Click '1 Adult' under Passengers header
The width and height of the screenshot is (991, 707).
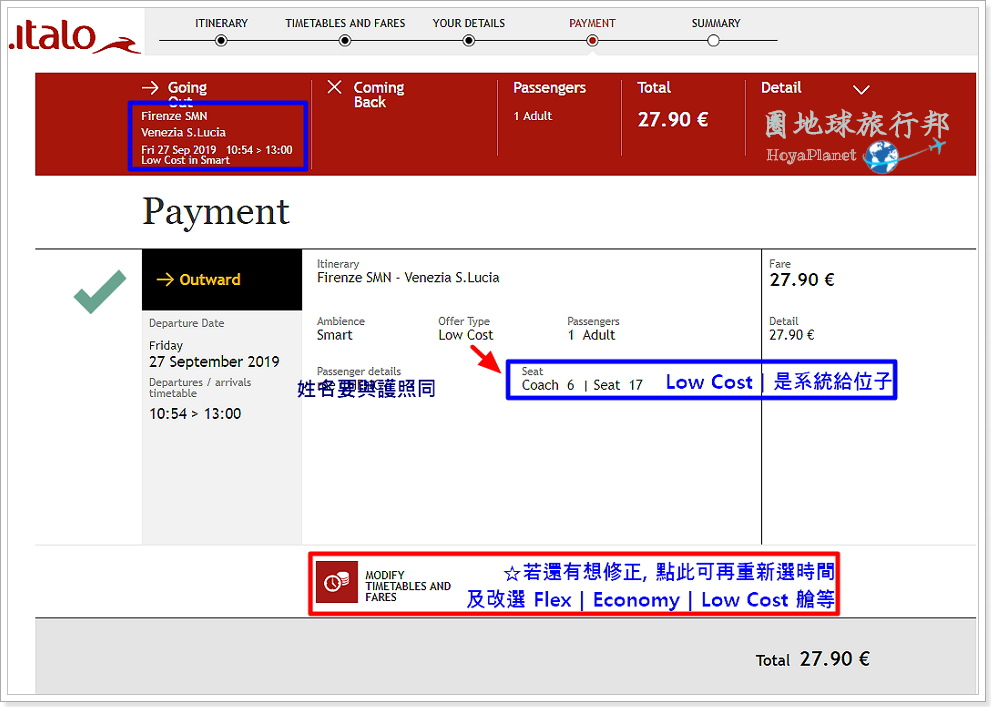point(533,116)
